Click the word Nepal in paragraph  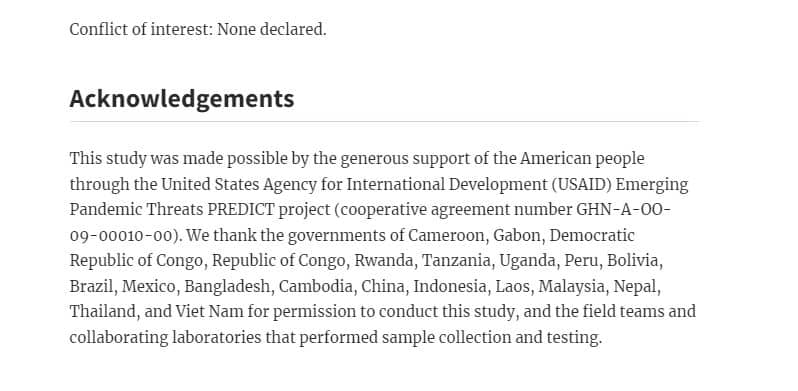click(x=635, y=287)
